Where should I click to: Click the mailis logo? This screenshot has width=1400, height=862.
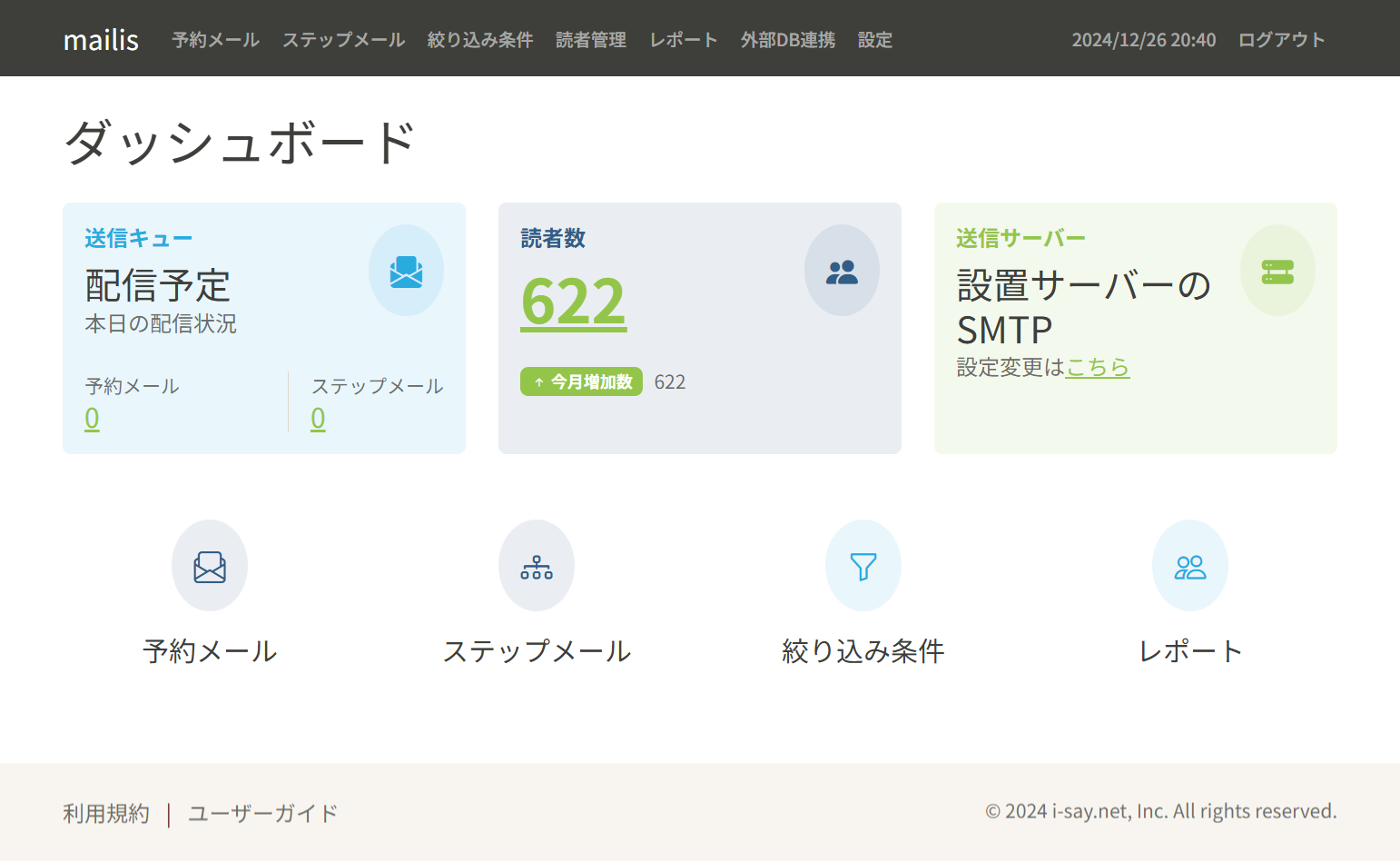tap(101, 40)
